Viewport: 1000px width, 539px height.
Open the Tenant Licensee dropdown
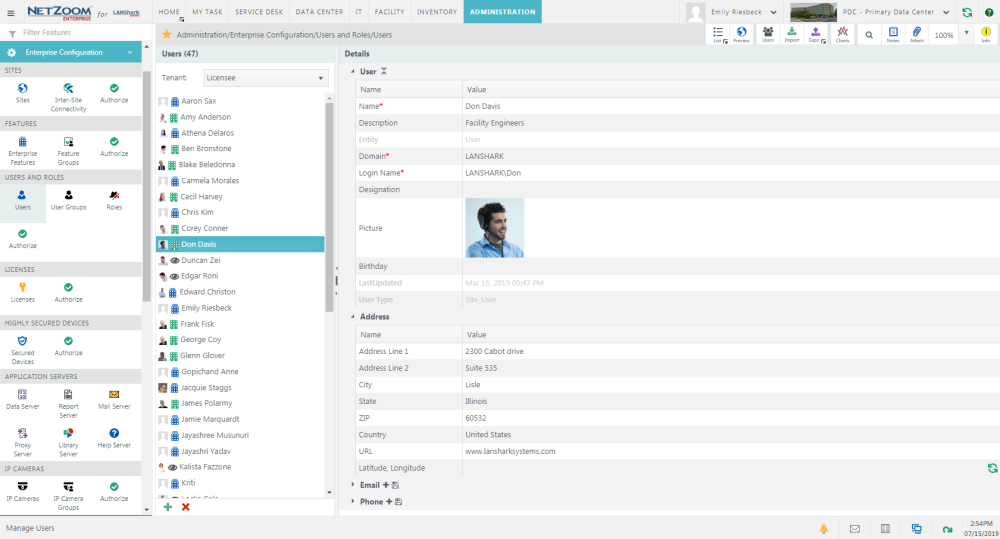coord(265,78)
